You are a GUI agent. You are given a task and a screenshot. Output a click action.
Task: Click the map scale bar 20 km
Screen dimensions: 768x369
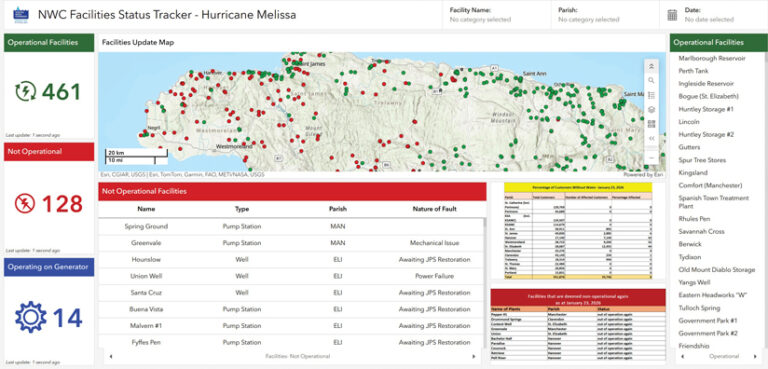coord(137,153)
